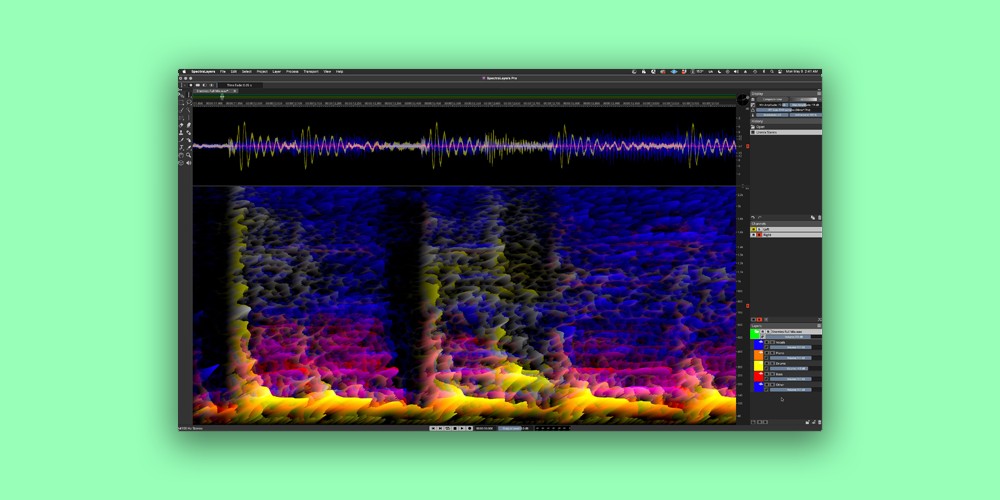Viewport: 1000px width, 500px height.
Task: Click the round dial at timeline's right end
Action: click(x=743, y=99)
